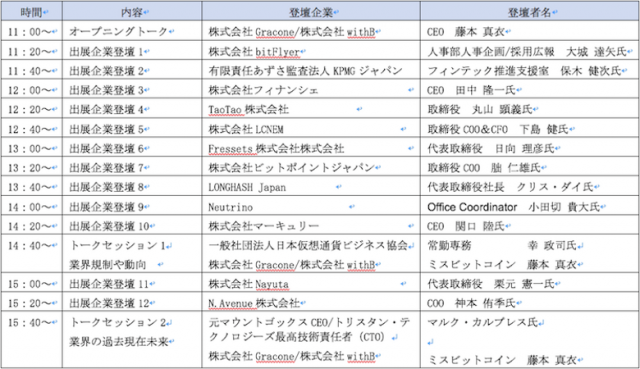640x369 pixels.
Task: Click トークセッション2 text
Action: [118, 322]
